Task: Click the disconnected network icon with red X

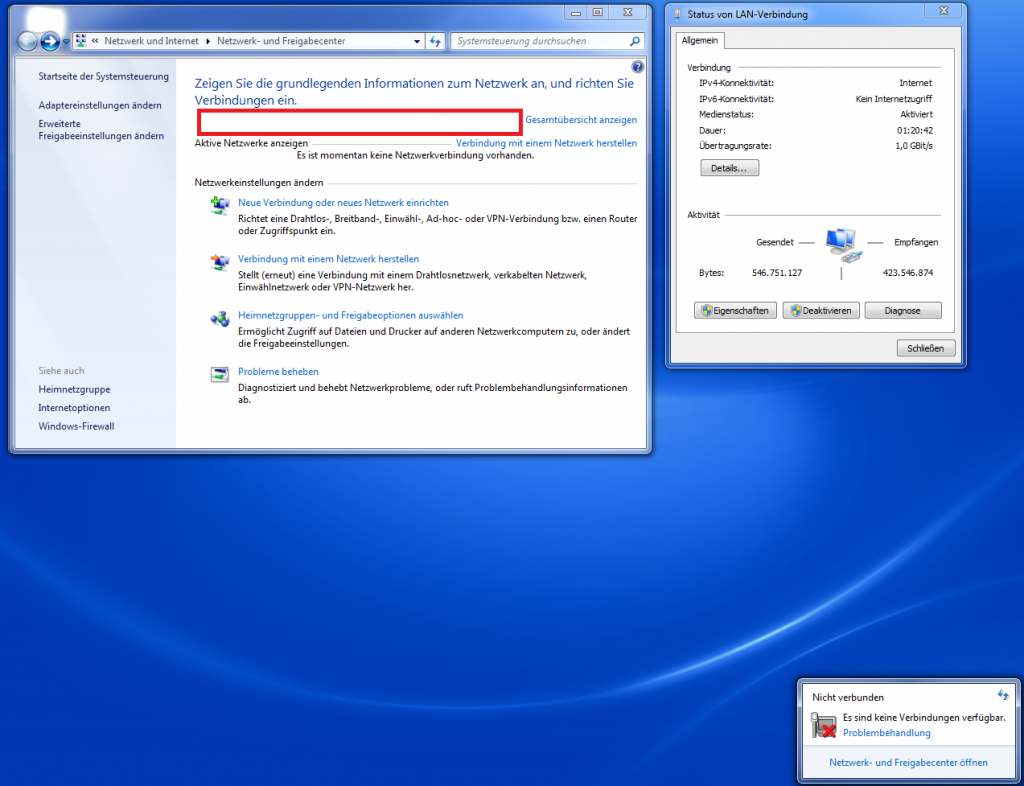Action: 824,725
